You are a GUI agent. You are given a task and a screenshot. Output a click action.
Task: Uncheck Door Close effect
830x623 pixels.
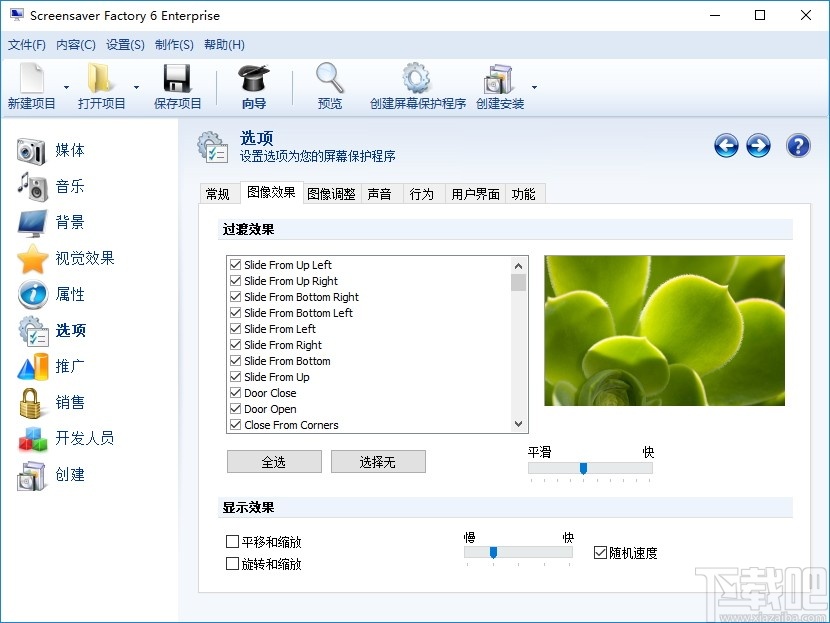[236, 392]
